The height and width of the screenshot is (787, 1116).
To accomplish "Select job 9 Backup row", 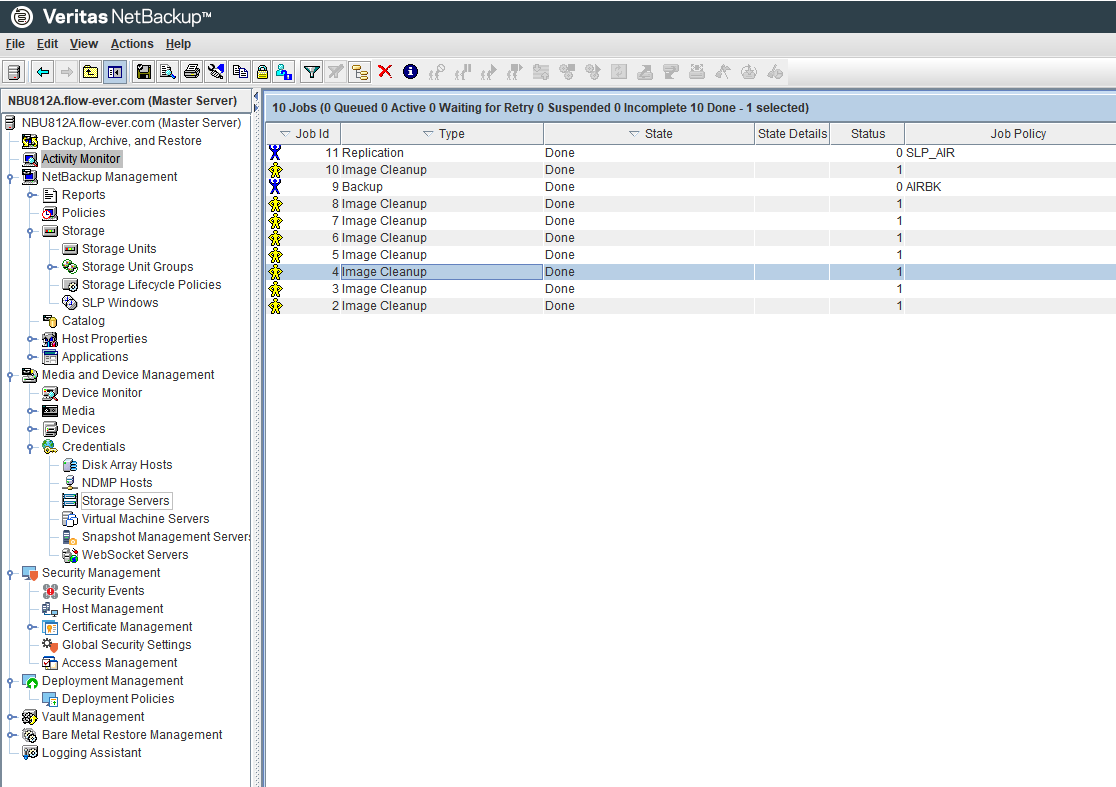I will (x=690, y=187).
